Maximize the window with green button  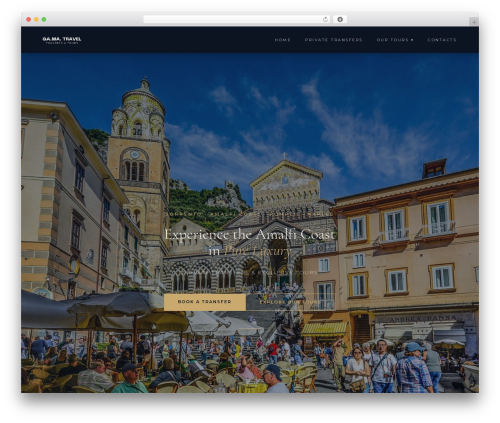click(x=44, y=19)
